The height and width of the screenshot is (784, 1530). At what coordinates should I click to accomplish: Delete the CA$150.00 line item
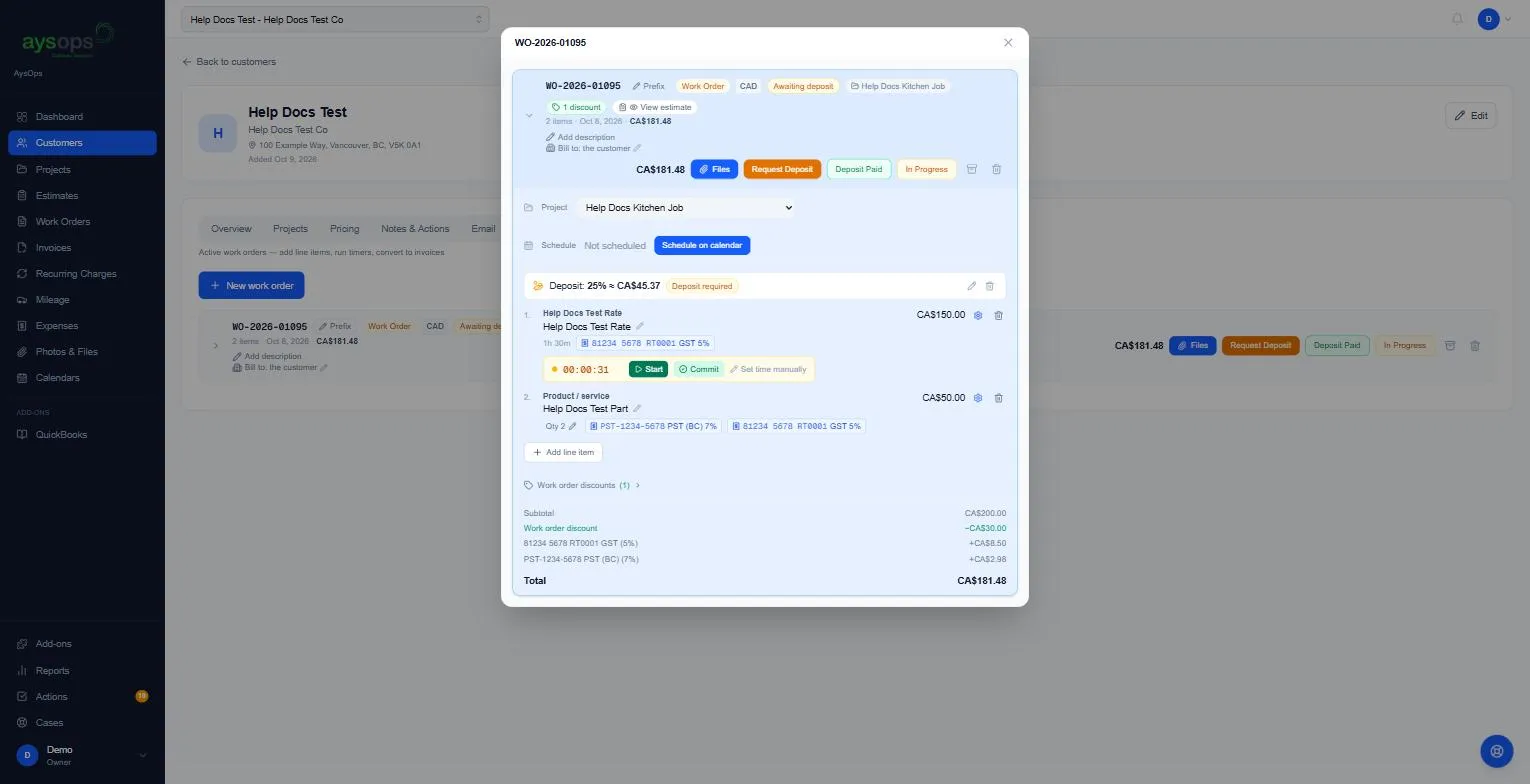[x=998, y=315]
